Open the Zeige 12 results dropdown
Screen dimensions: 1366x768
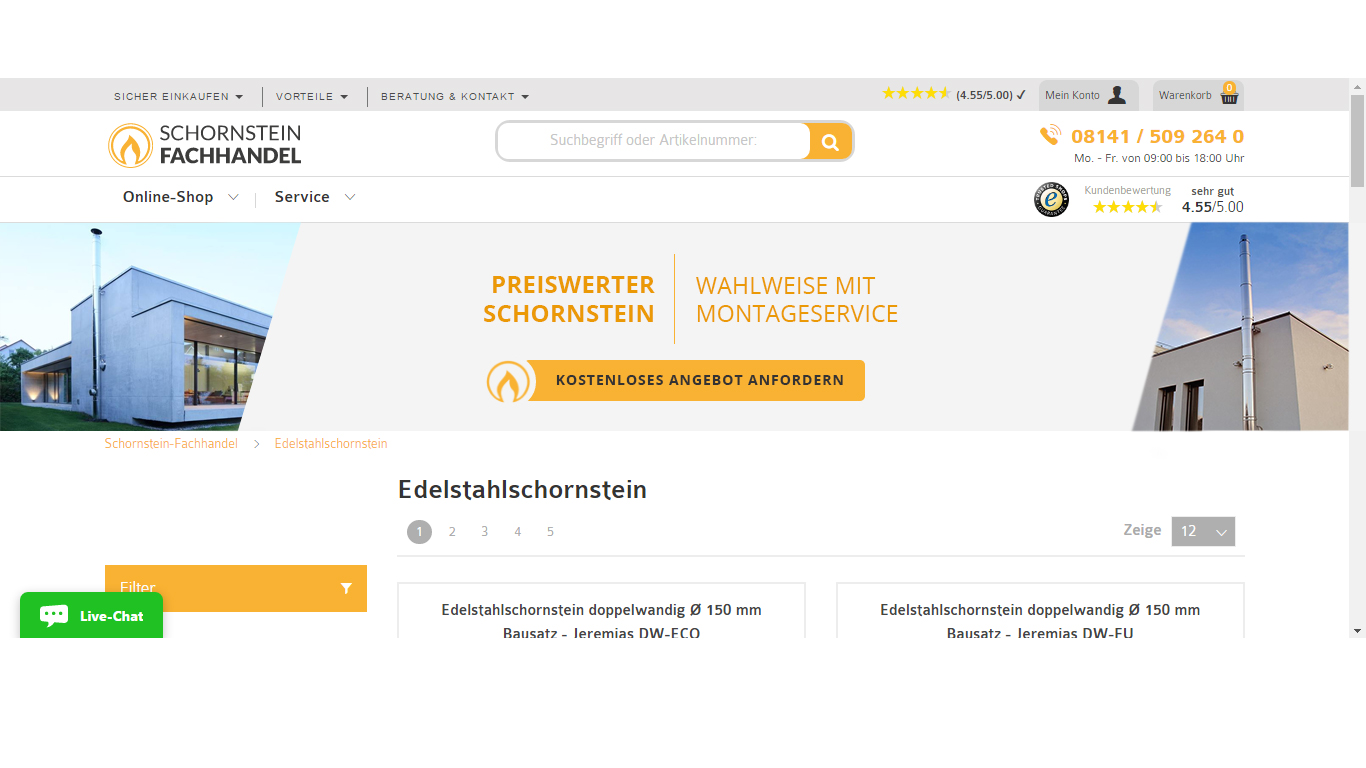tap(1203, 531)
